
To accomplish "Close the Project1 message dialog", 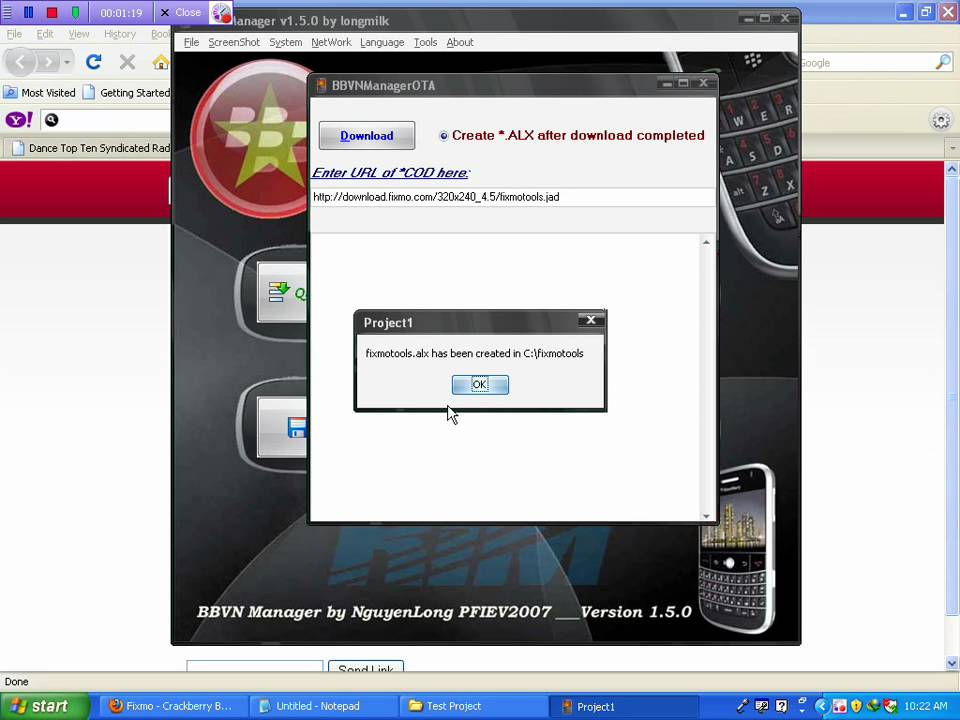I will 591,320.
